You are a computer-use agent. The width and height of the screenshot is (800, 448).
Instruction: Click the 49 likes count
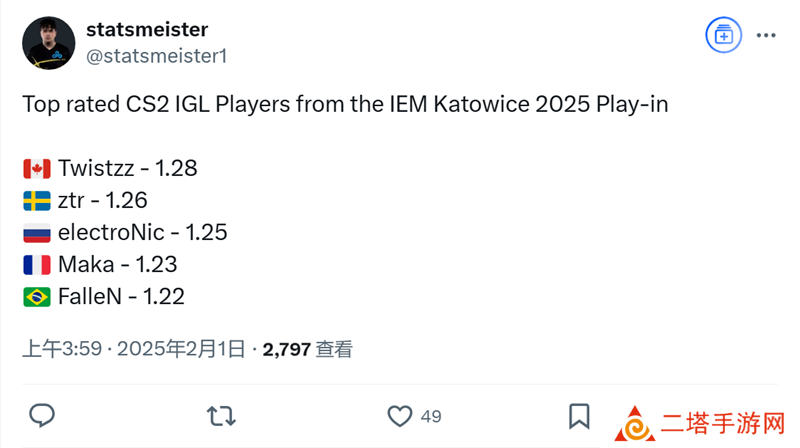(x=431, y=416)
